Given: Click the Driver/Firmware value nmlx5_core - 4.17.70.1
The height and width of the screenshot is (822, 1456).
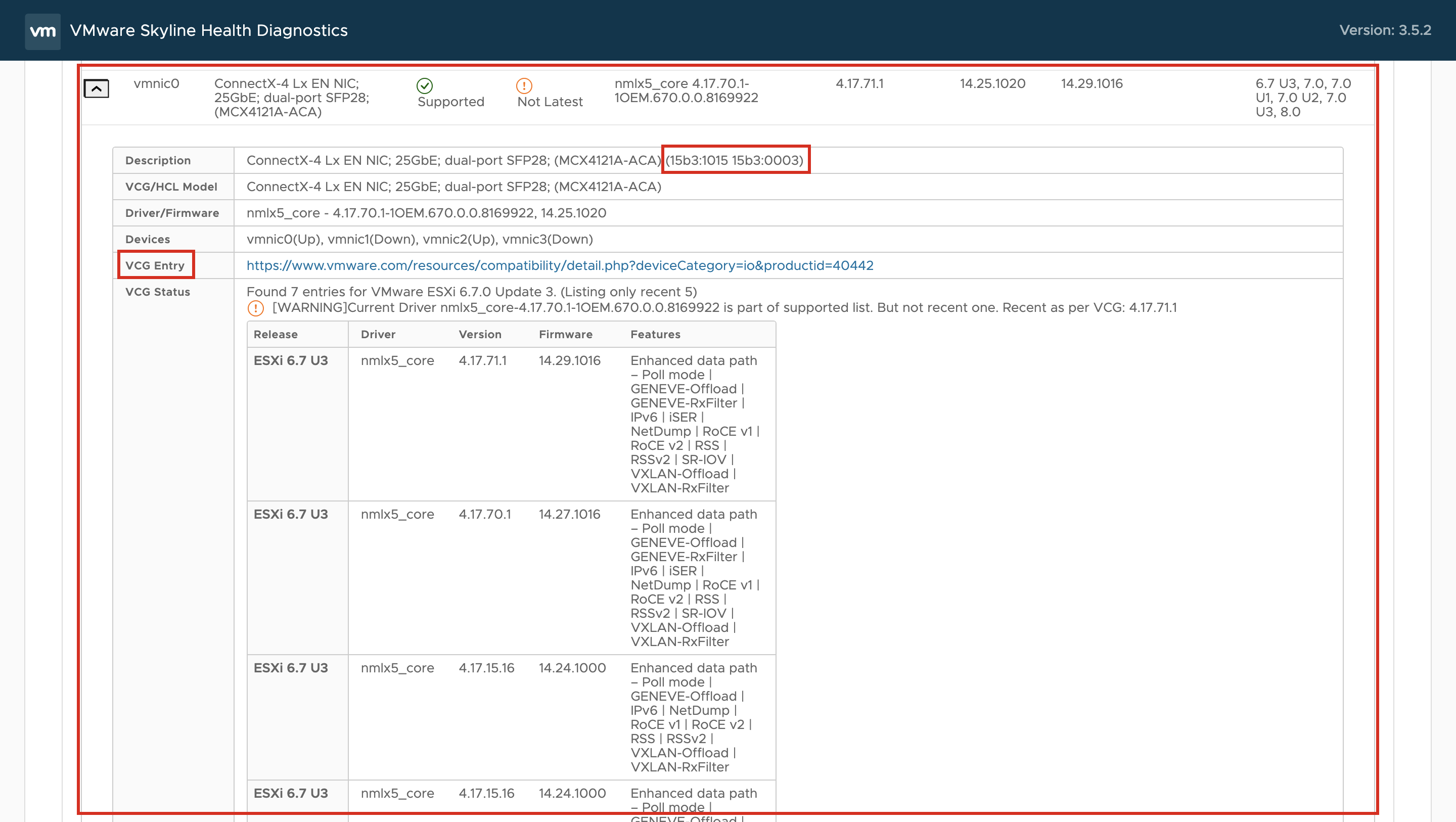Looking at the screenshot, I should tap(426, 212).
